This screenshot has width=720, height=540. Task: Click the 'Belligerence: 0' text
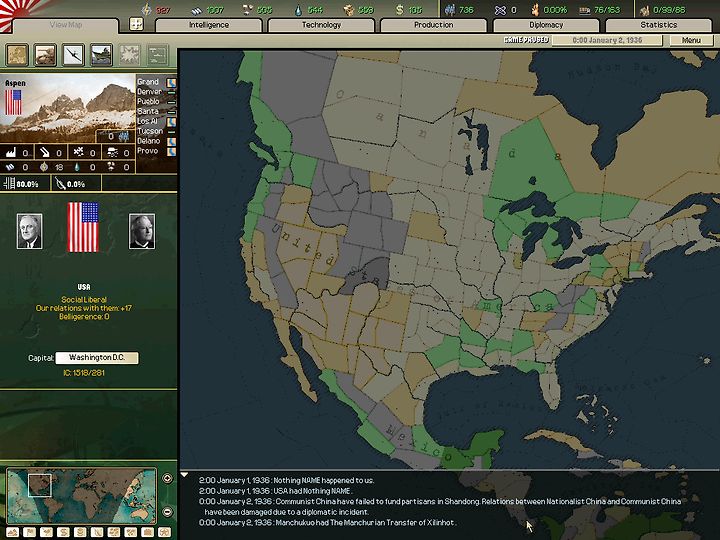click(84, 316)
